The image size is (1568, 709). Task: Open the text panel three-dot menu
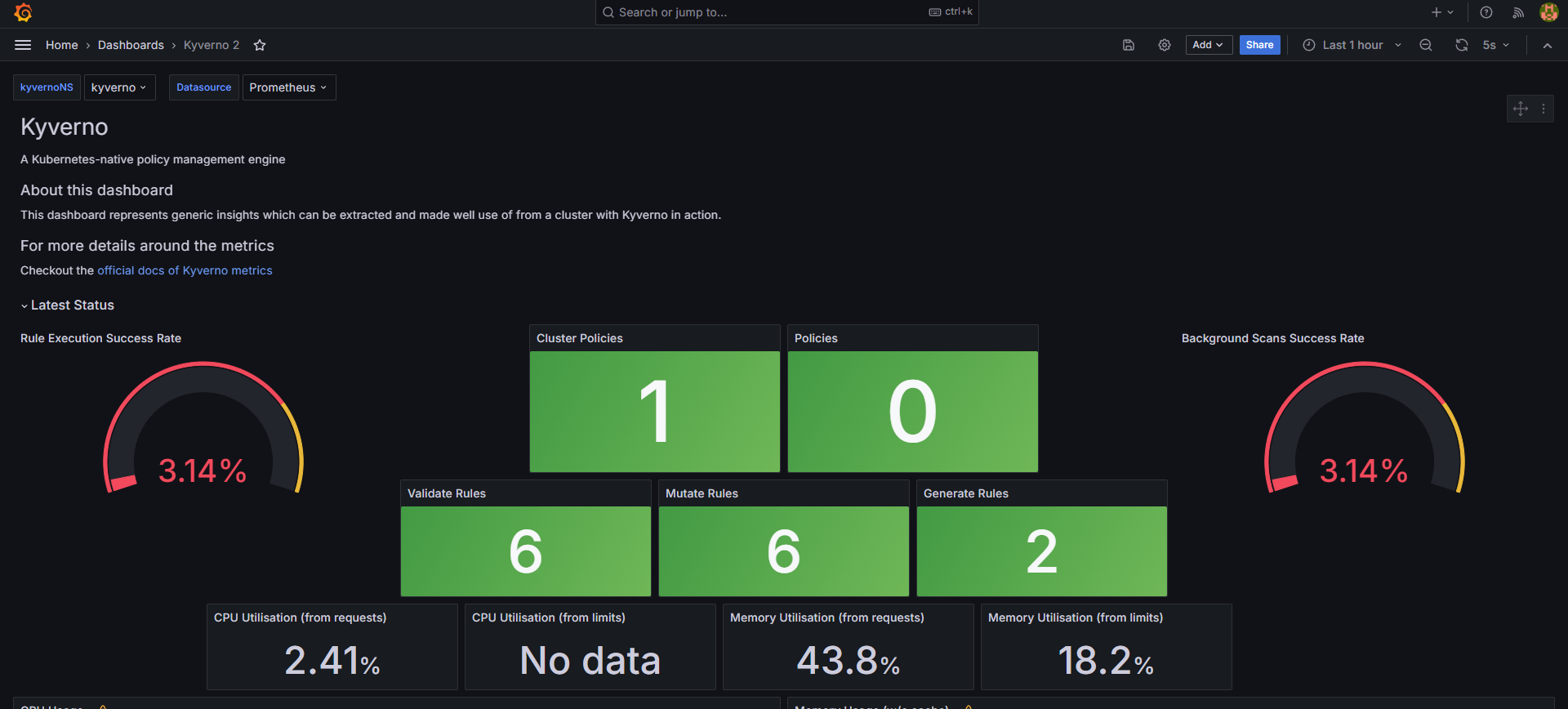point(1543,109)
